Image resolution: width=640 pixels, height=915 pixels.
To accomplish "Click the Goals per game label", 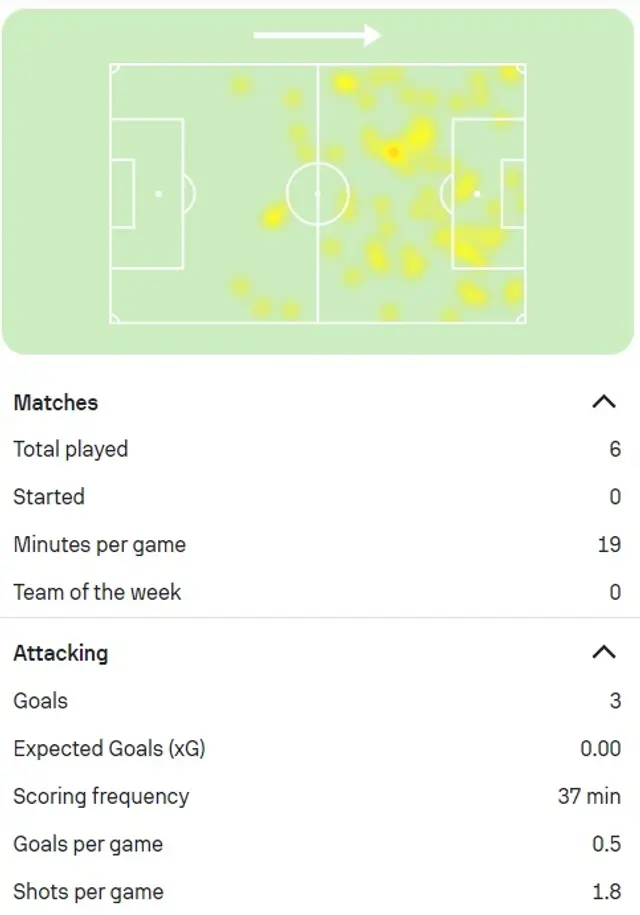I will pos(87,844).
